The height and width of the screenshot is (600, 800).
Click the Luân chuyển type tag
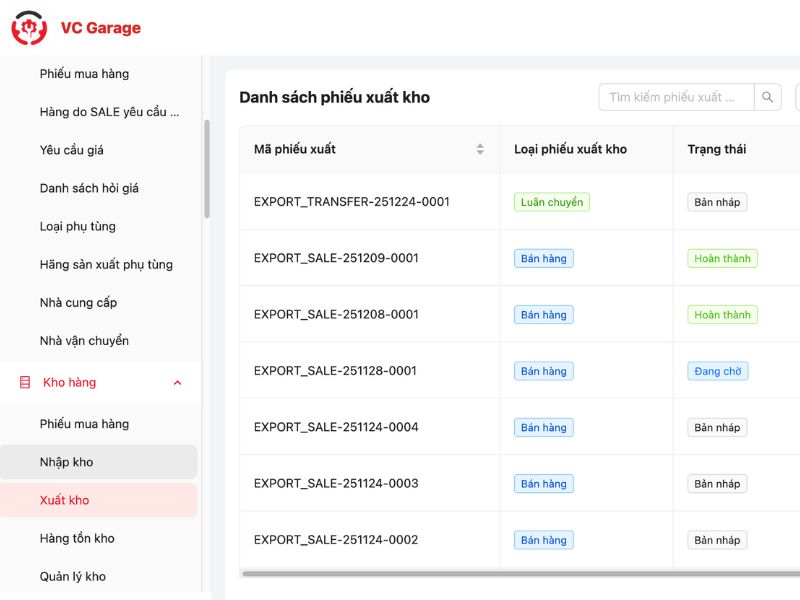[552, 202]
